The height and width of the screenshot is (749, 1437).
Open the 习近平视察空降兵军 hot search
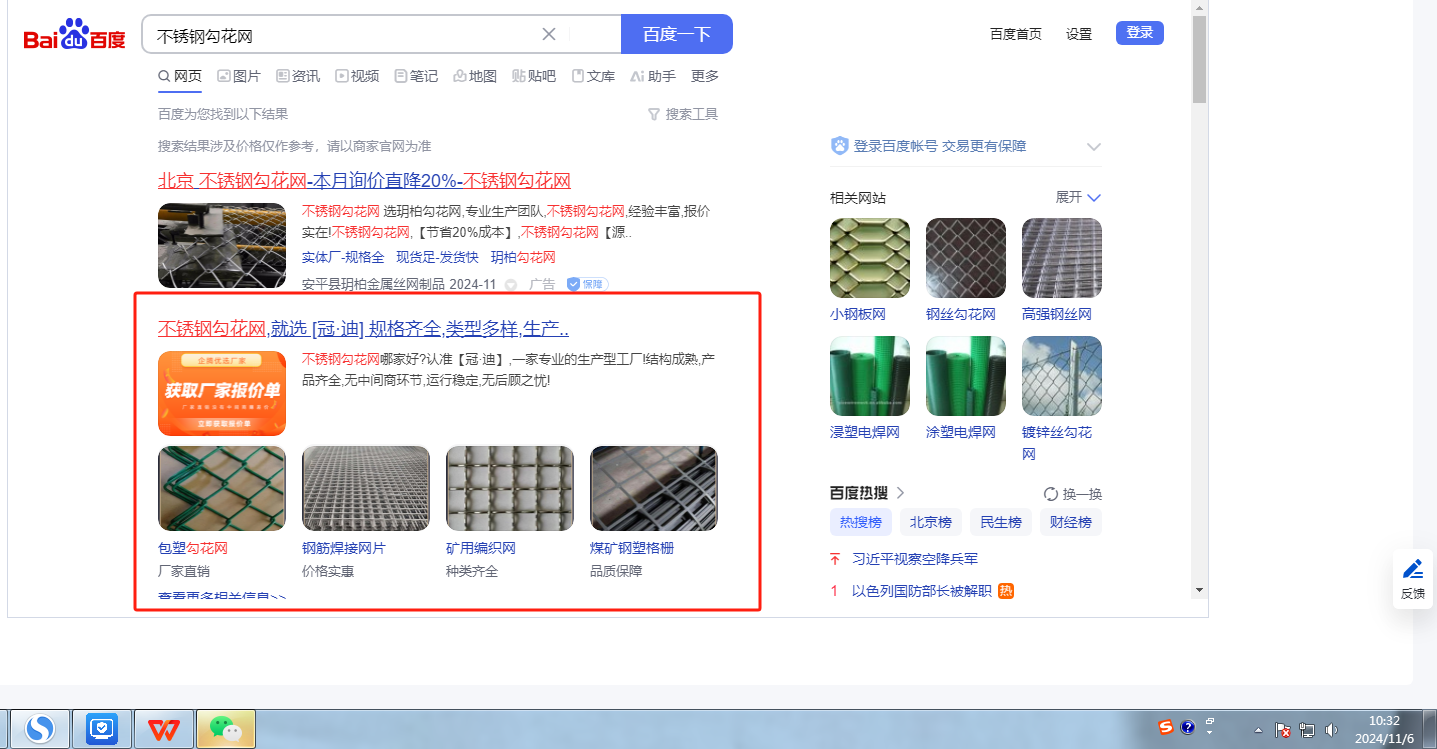tap(915, 559)
